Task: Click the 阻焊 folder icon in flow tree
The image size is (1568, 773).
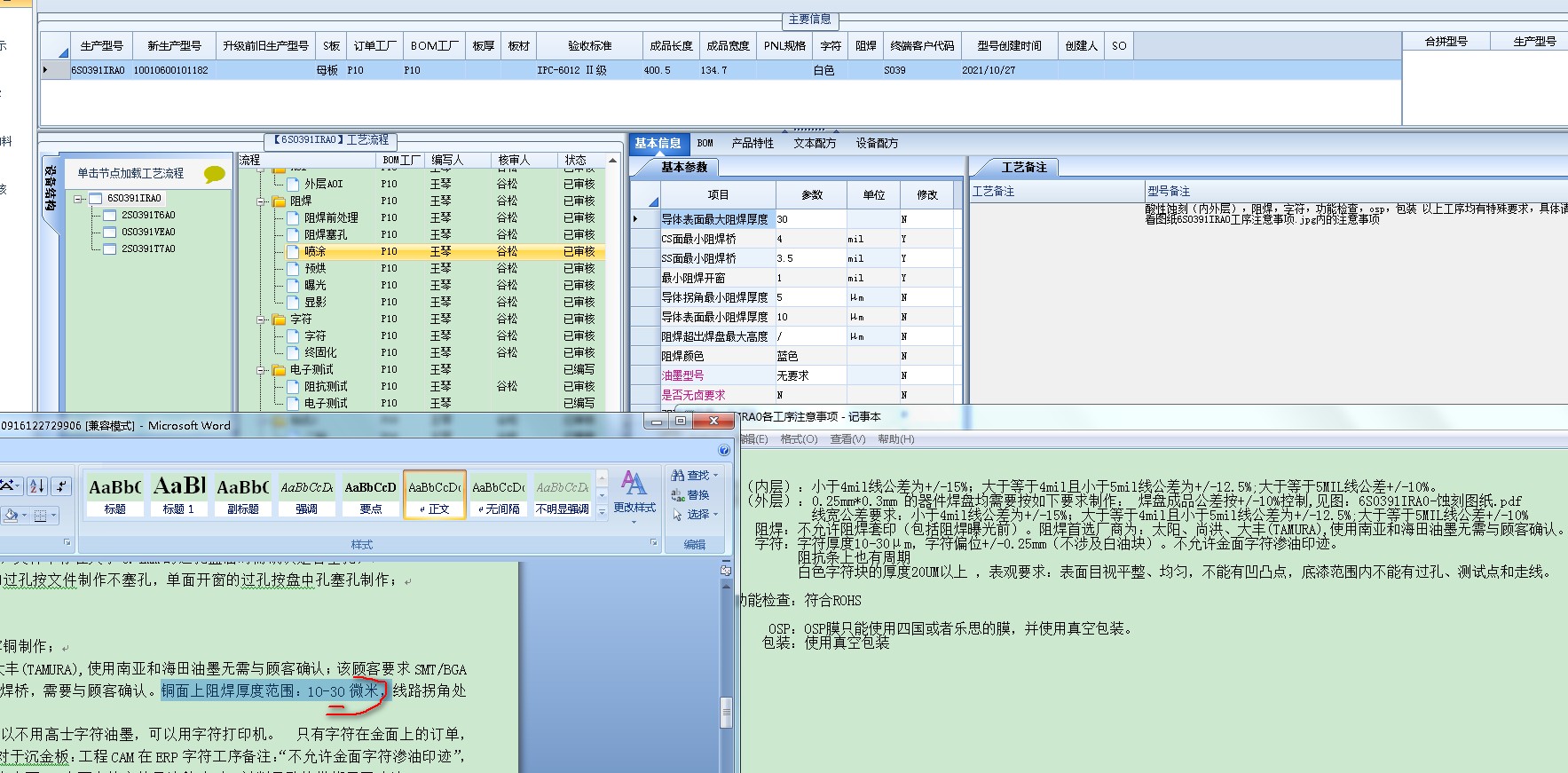Action: point(279,201)
